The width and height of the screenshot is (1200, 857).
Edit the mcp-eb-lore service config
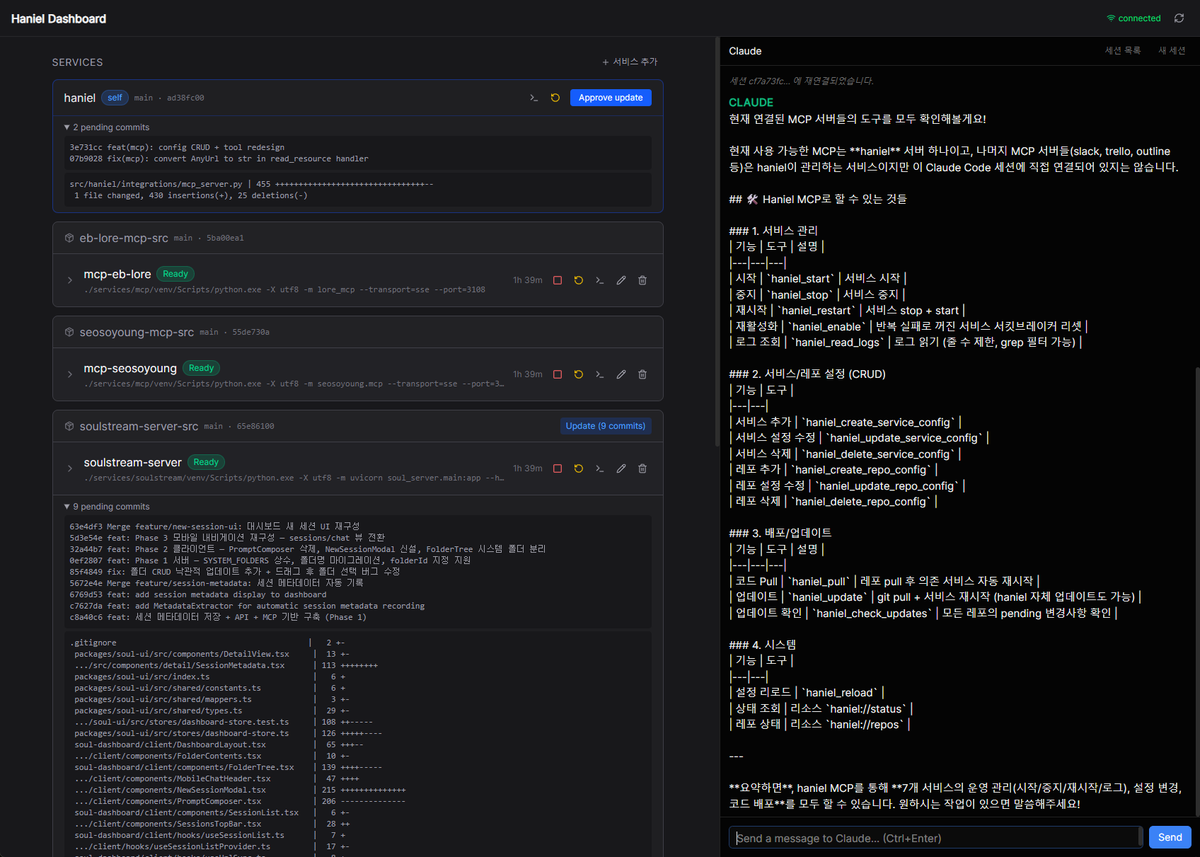(621, 280)
